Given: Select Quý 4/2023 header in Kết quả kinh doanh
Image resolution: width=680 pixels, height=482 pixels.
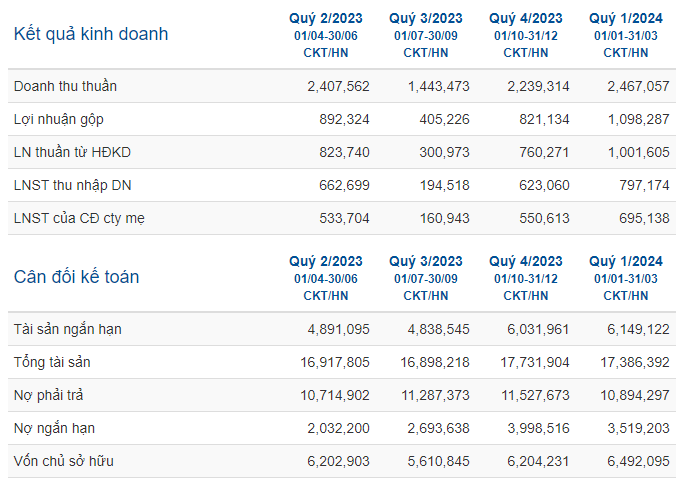Looking at the screenshot, I should 526,18.
